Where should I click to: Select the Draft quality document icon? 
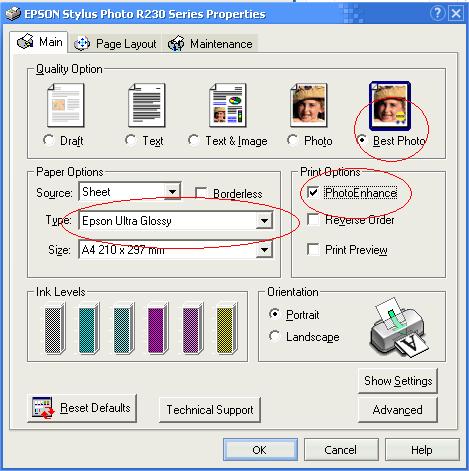[x=66, y=105]
